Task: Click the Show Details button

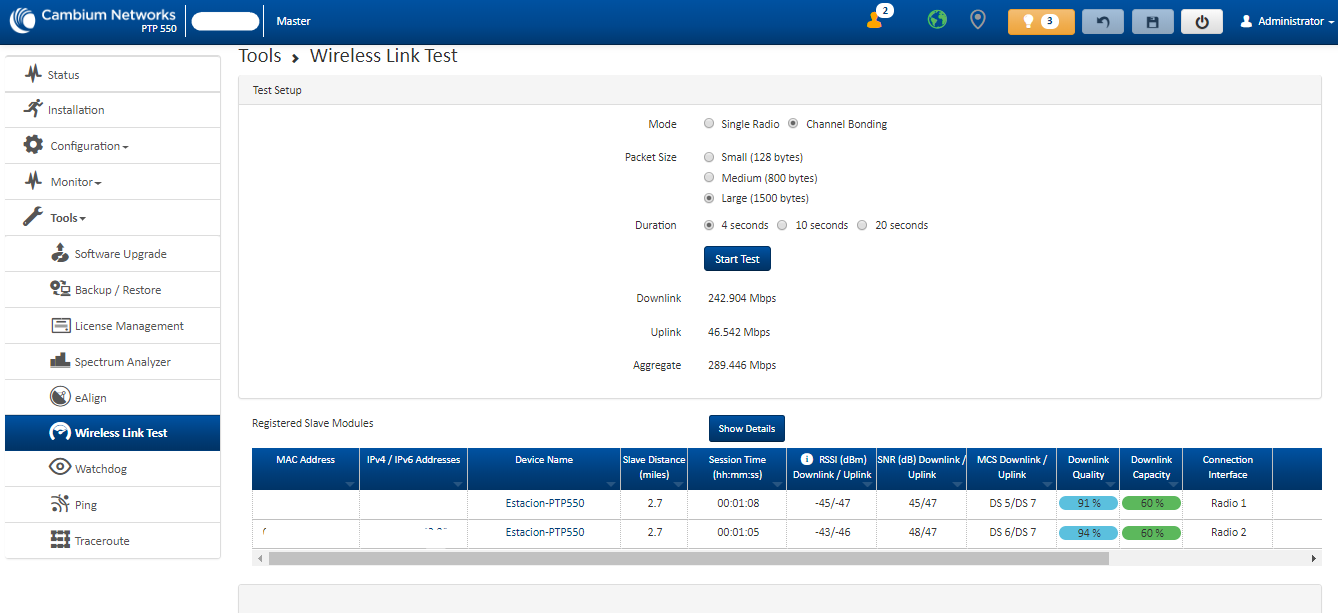Action: (746, 428)
